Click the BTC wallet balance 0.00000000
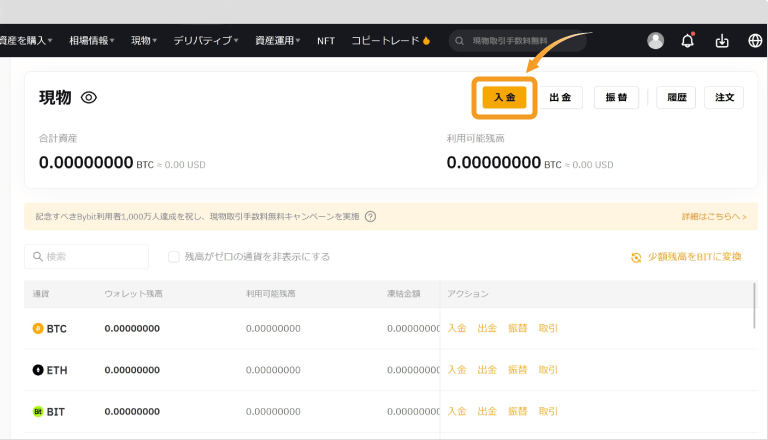The height and width of the screenshot is (440, 768). 132,329
